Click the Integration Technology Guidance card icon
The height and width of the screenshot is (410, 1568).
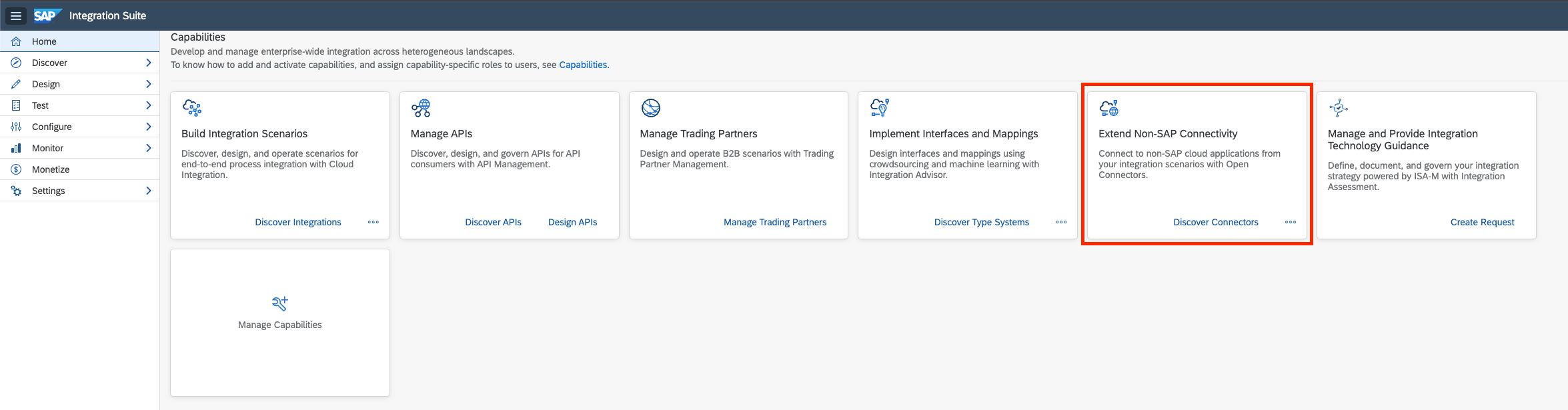(1338, 108)
